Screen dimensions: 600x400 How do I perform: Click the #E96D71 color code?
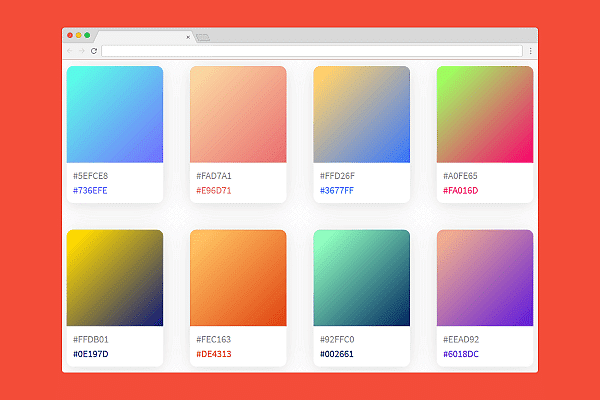click(214, 190)
